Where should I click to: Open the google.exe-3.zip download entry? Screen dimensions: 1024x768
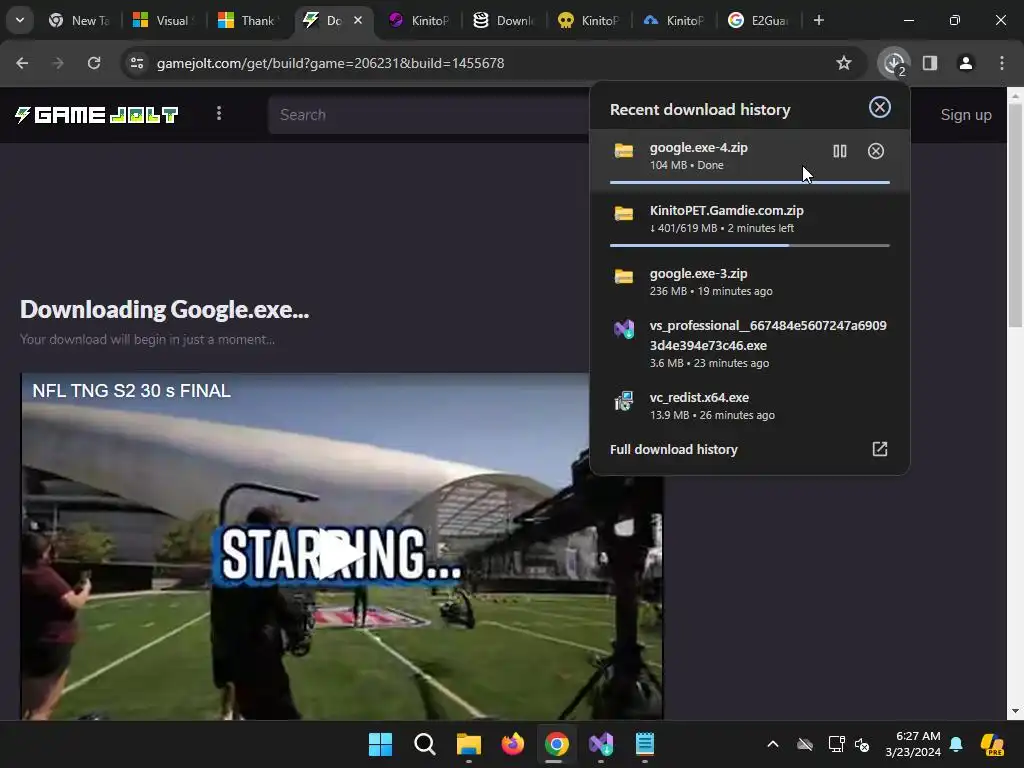(750, 282)
